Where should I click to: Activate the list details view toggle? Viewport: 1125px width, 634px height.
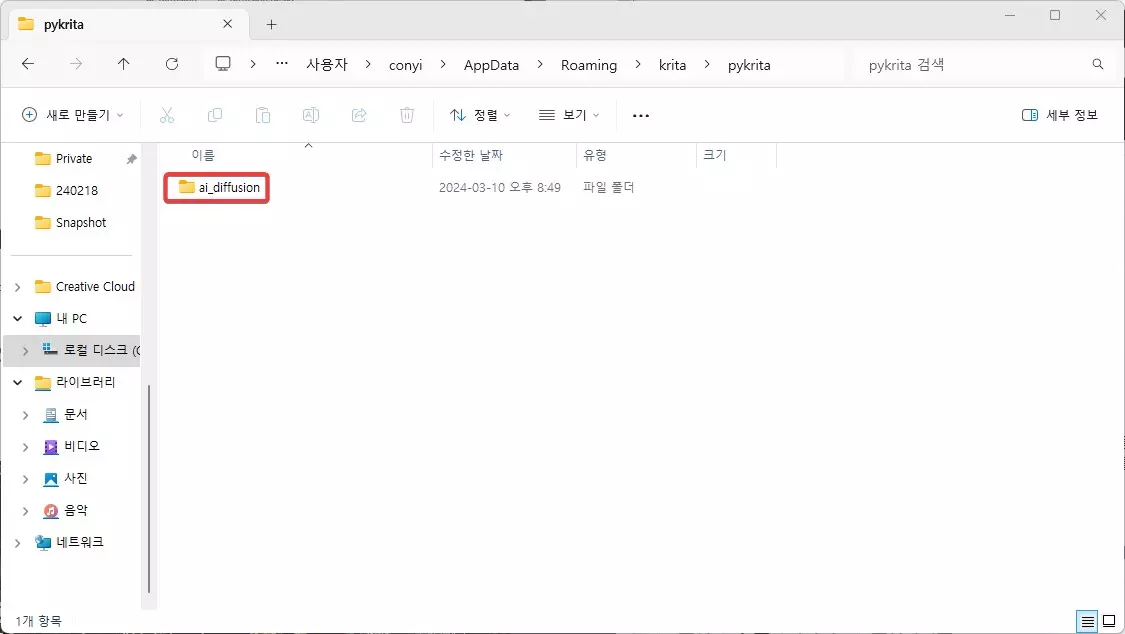1086,621
